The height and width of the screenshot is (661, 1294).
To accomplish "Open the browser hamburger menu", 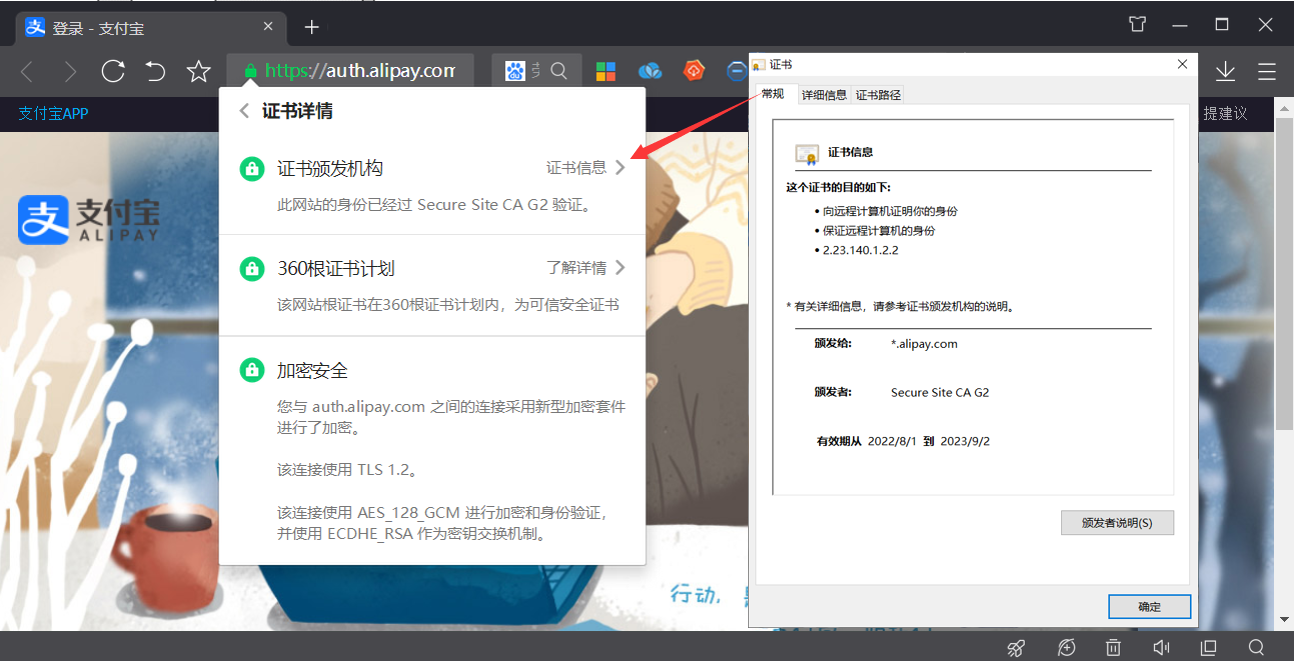I will pyautogui.click(x=1267, y=71).
